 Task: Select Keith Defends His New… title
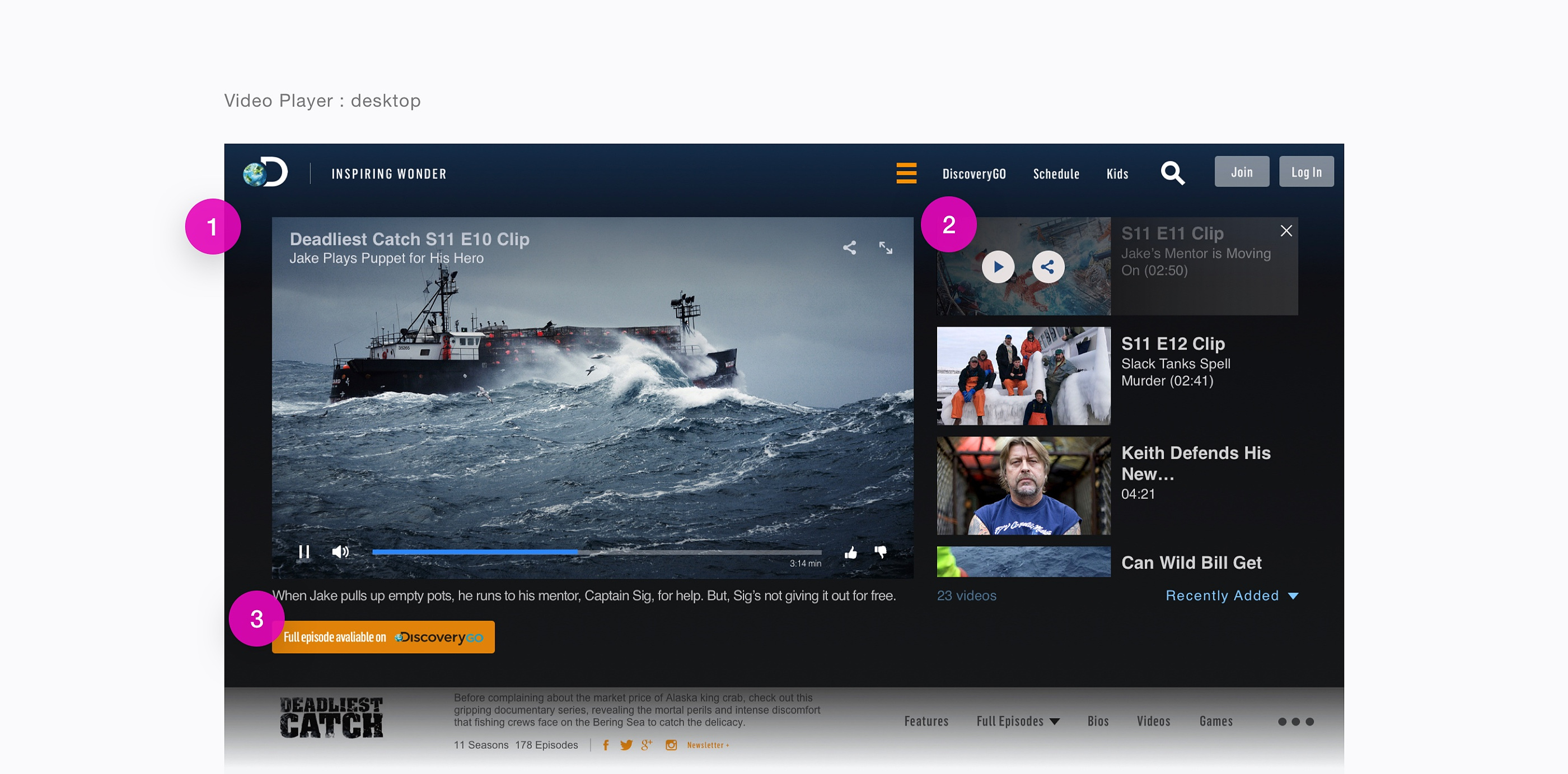[x=1196, y=463]
